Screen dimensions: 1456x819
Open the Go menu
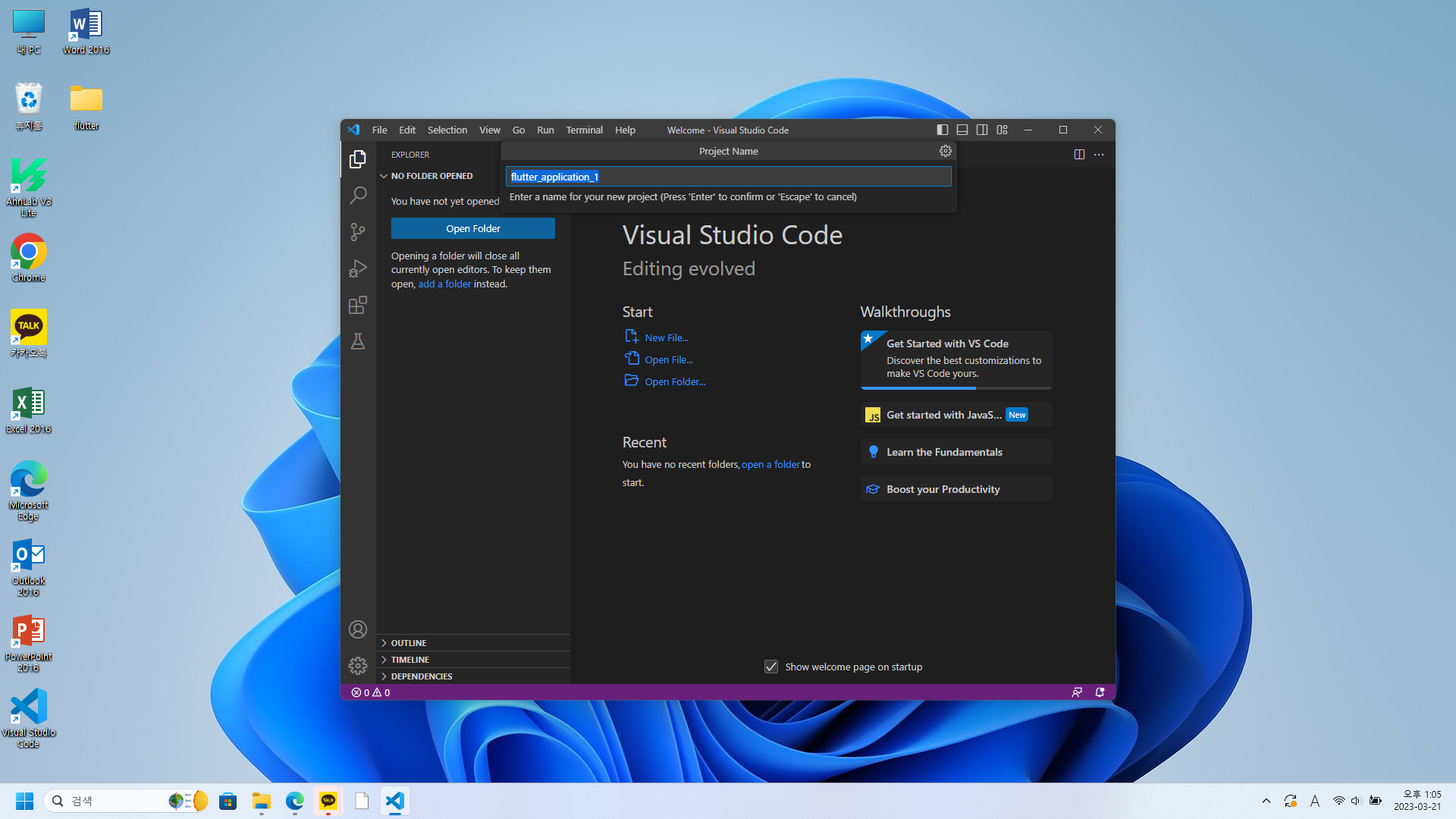[x=519, y=130]
